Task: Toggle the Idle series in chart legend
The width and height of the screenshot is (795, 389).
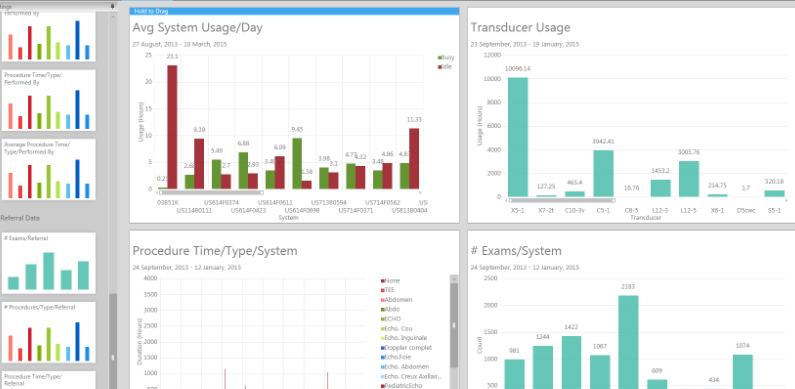Action: pyautogui.click(x=445, y=66)
